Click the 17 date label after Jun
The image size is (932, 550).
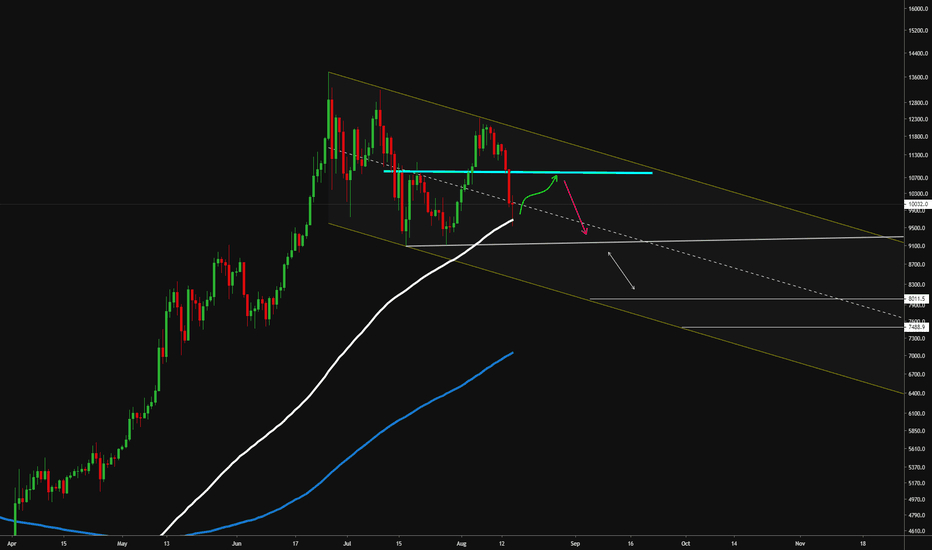pyautogui.click(x=295, y=543)
